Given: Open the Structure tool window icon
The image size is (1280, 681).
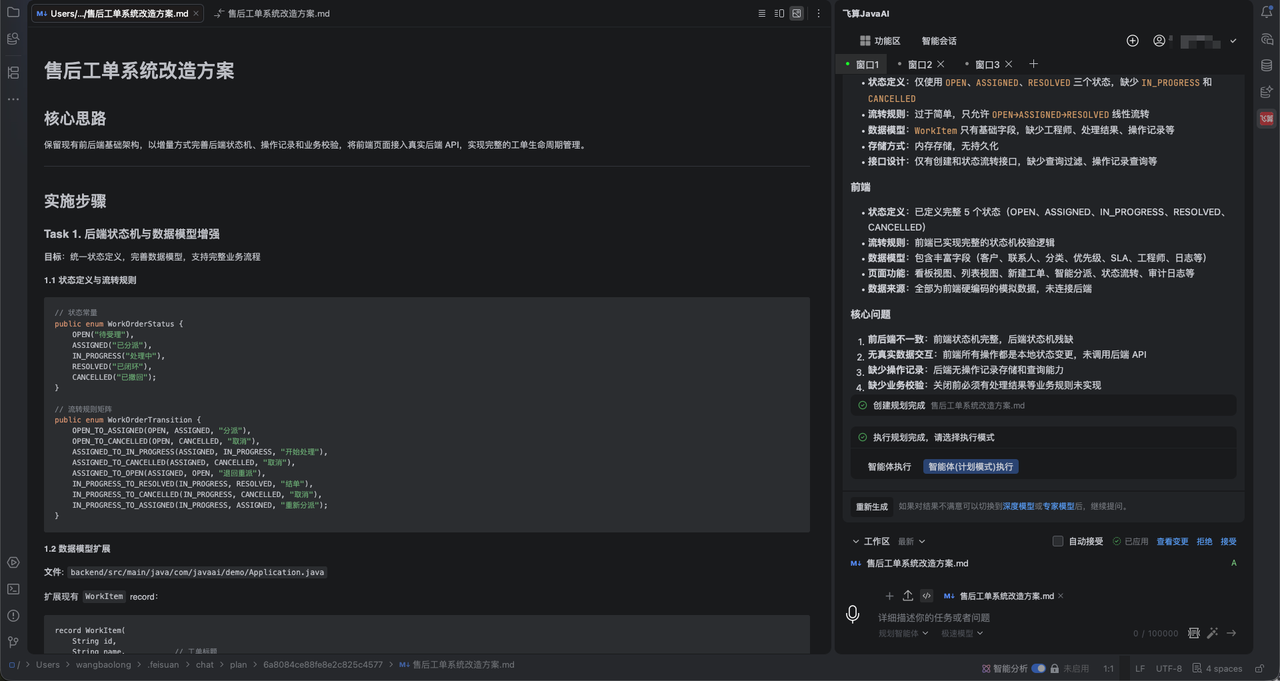Looking at the screenshot, I should pyautogui.click(x=13, y=72).
